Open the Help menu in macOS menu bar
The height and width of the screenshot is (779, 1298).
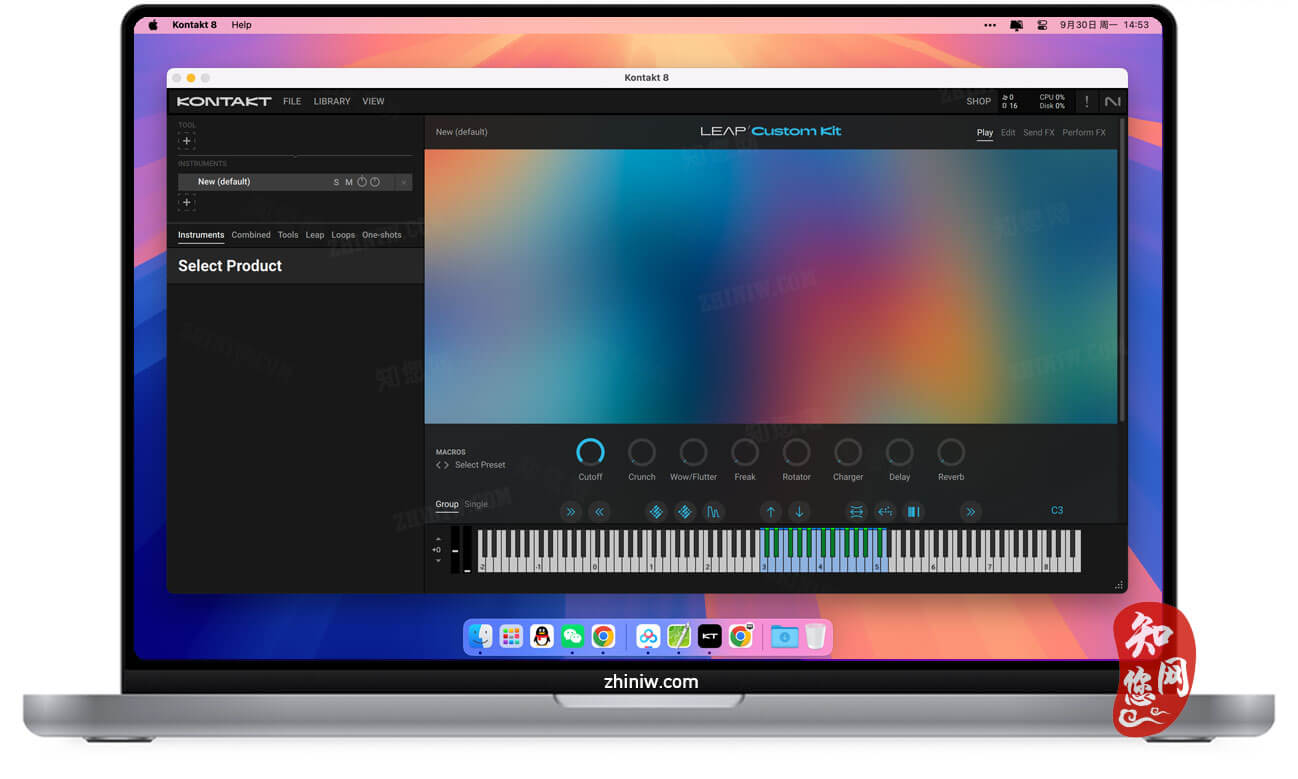(x=242, y=25)
